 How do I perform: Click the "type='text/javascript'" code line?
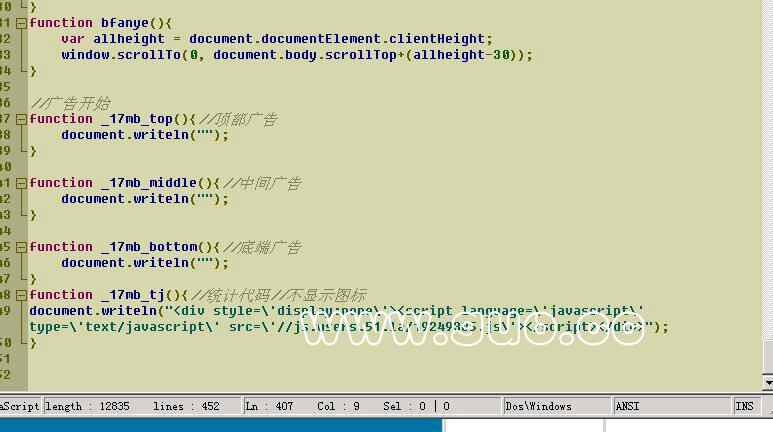349,327
